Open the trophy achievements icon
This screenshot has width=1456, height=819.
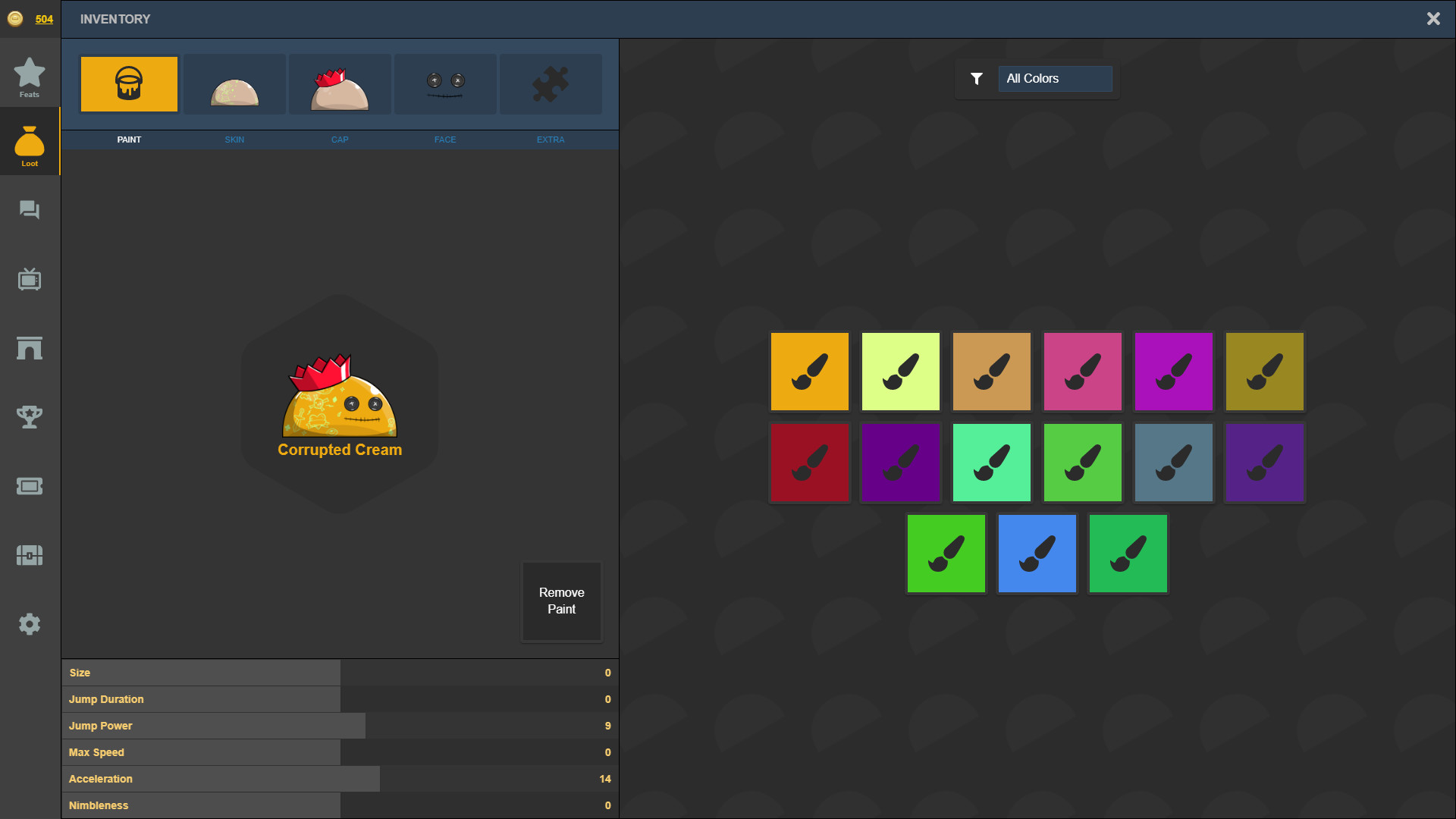coord(30,416)
